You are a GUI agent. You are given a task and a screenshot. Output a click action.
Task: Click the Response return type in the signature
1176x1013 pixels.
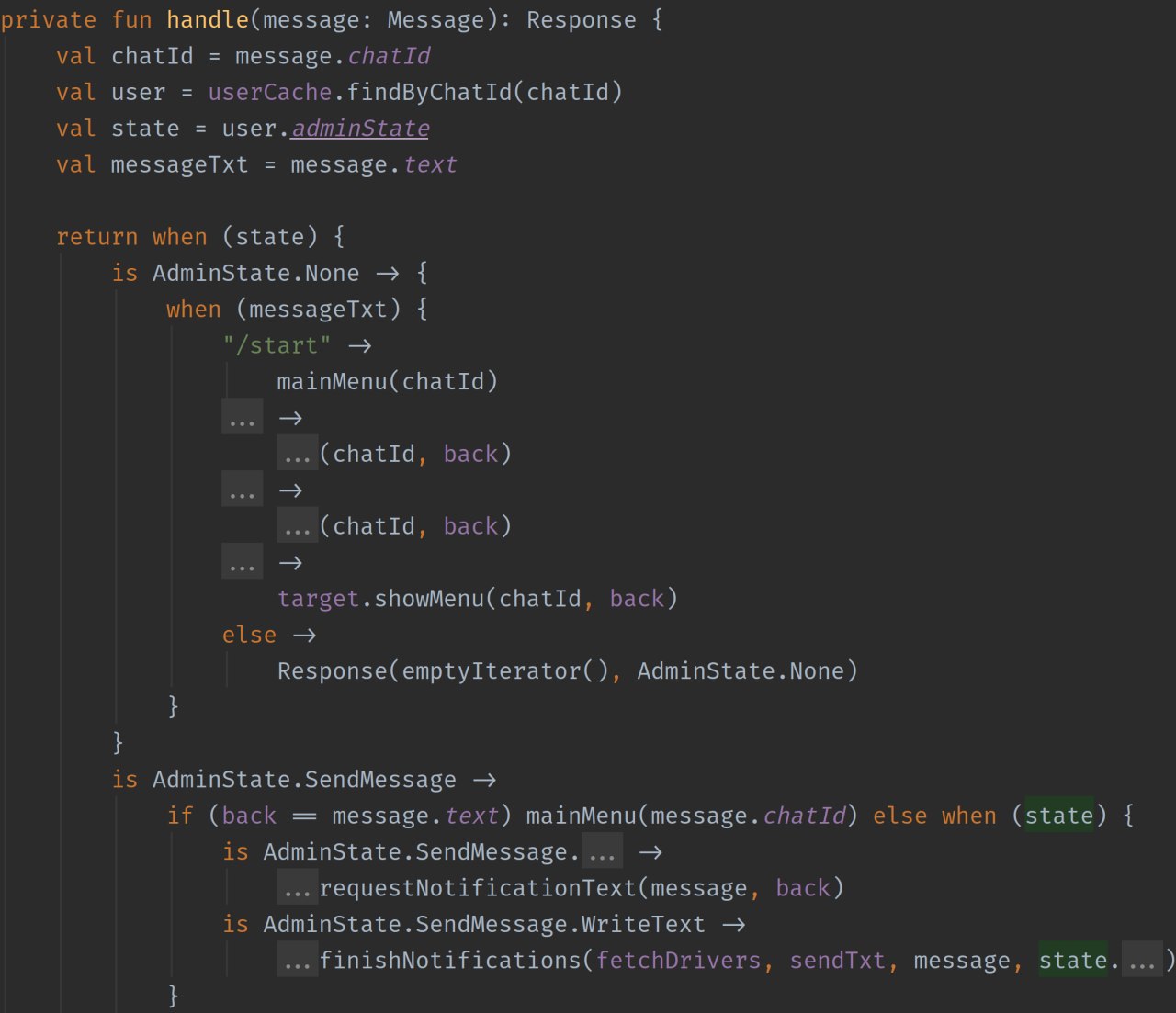(x=581, y=20)
